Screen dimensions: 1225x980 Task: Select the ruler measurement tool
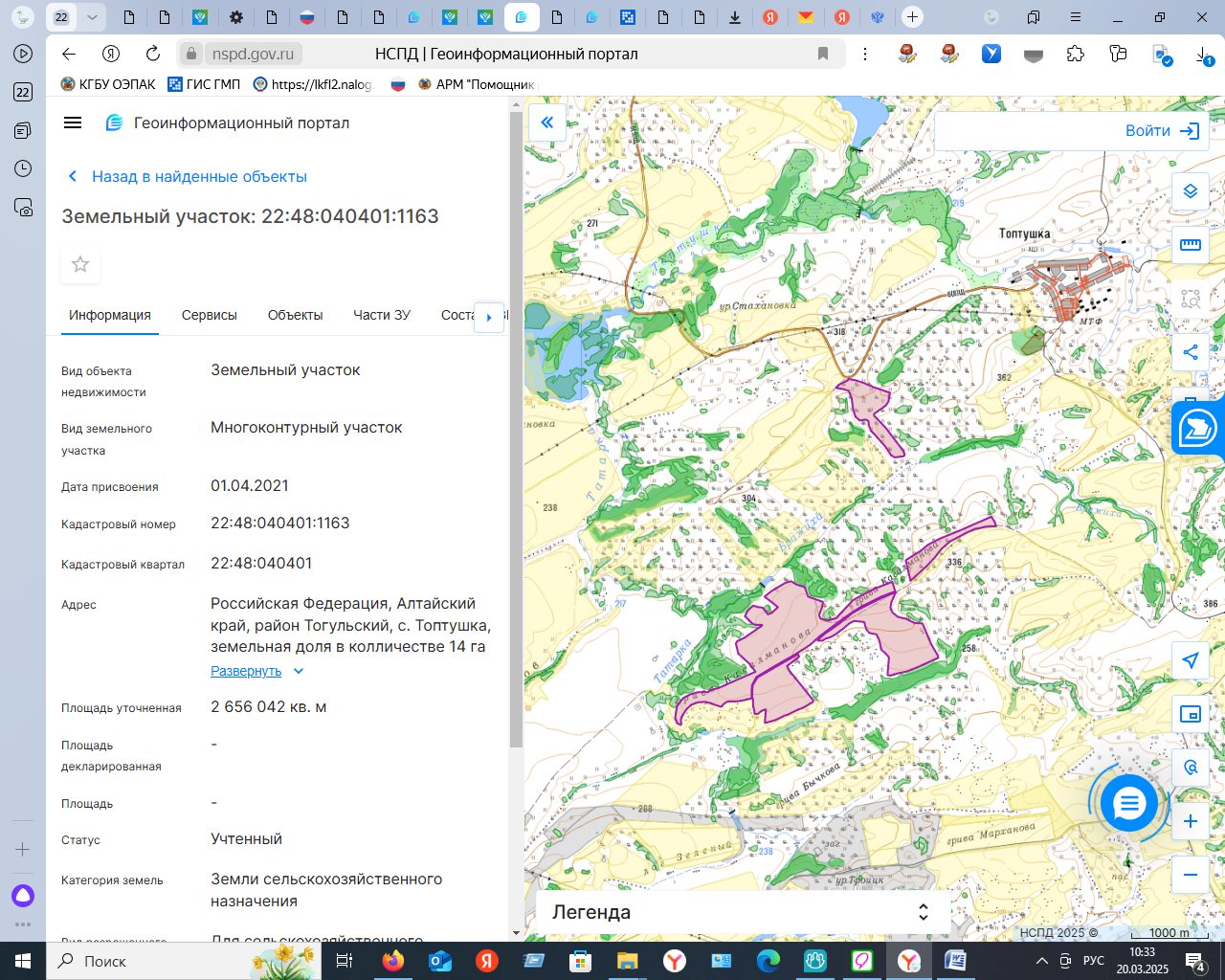tap(1190, 245)
